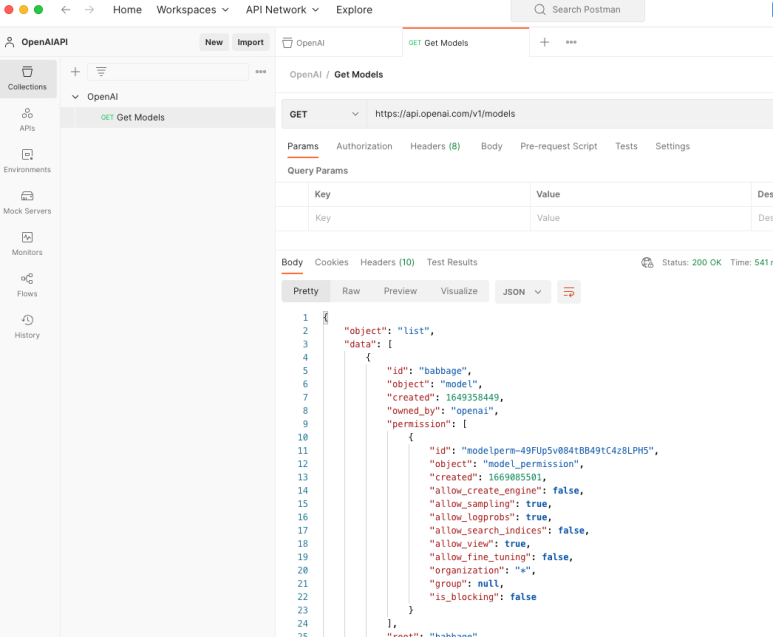This screenshot has width=773, height=637.
Task: Go to Home
Action: (x=127, y=10)
